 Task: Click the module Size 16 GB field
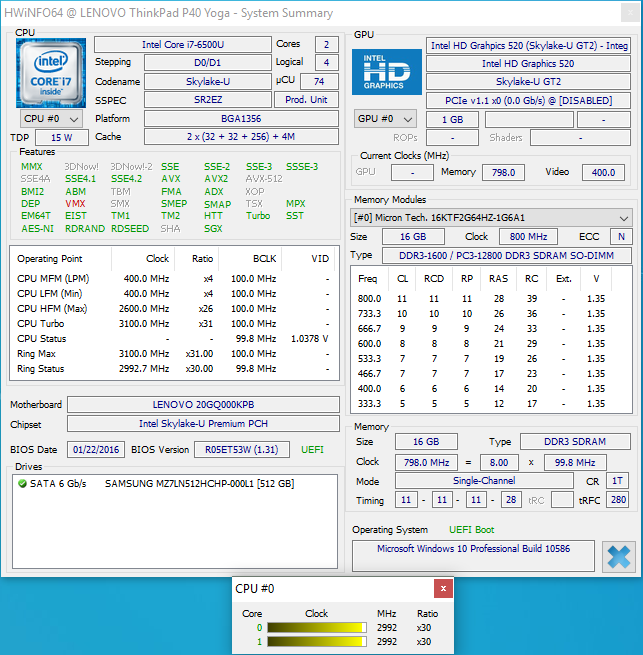413,237
